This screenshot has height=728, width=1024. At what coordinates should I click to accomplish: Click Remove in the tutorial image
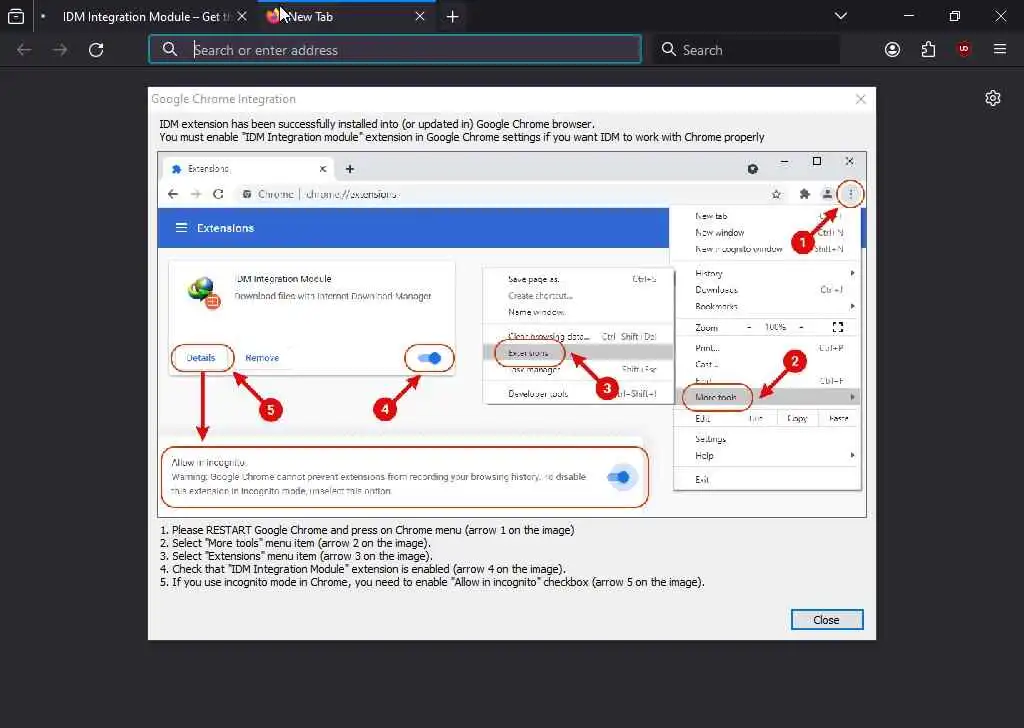tap(262, 358)
